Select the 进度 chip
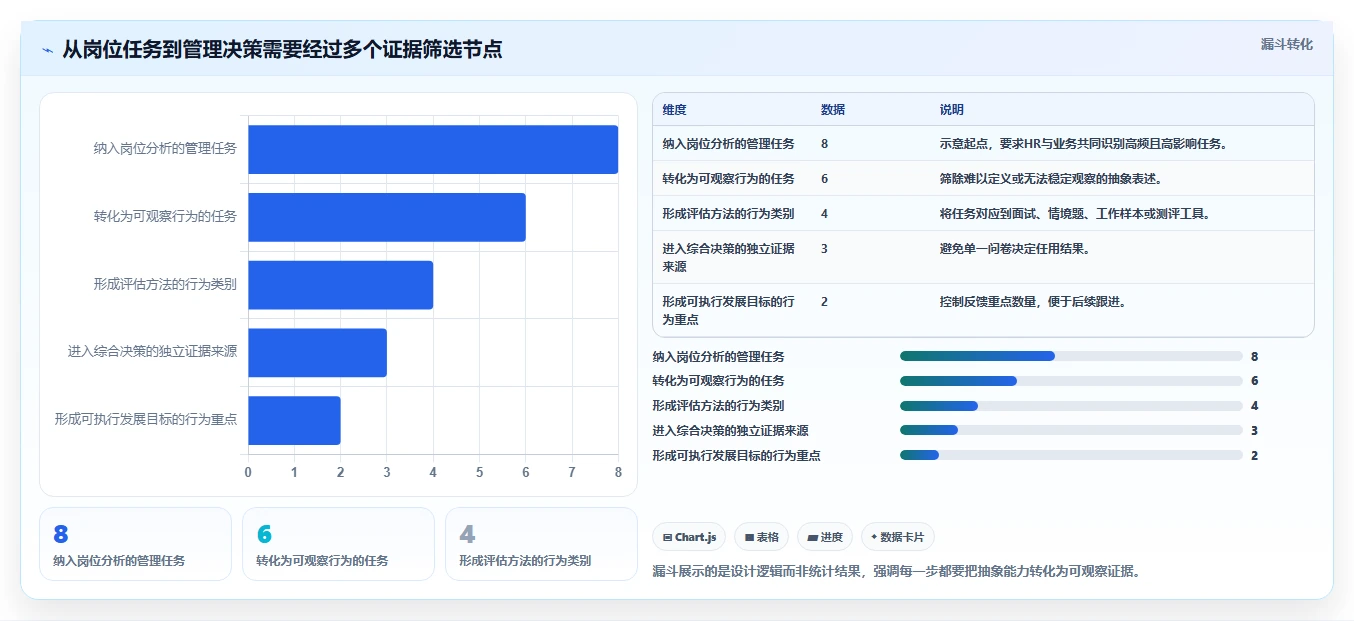Image resolution: width=1354 pixels, height=621 pixels. coord(825,537)
